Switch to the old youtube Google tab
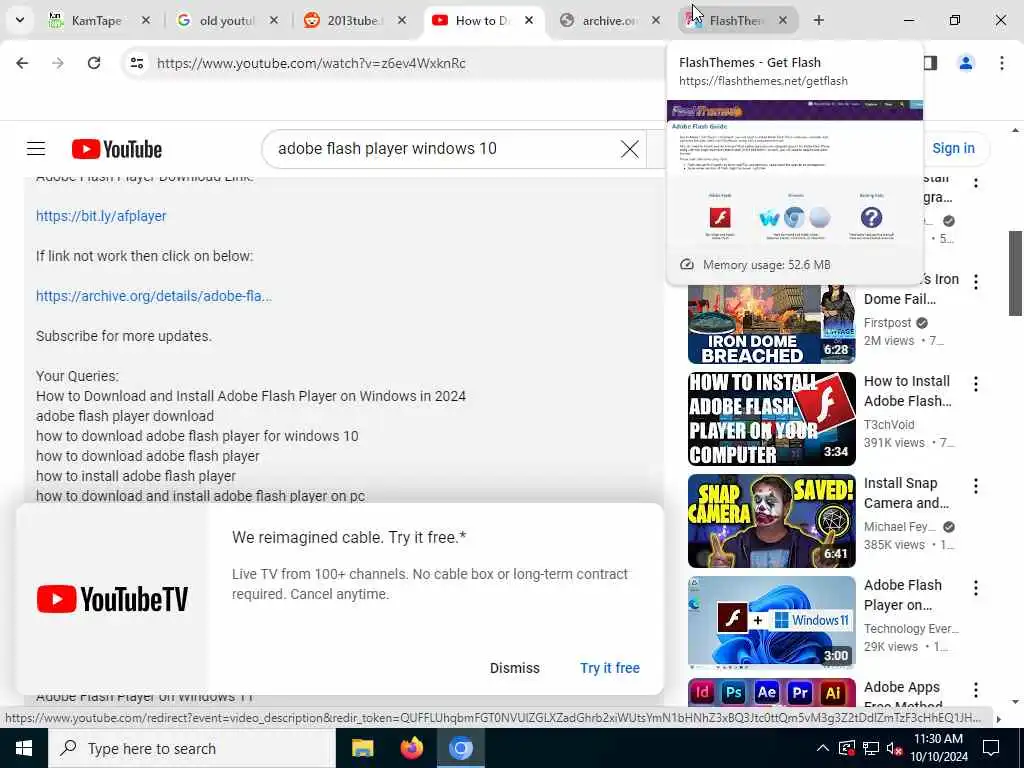Viewport: 1024px width, 768px height. point(225,20)
